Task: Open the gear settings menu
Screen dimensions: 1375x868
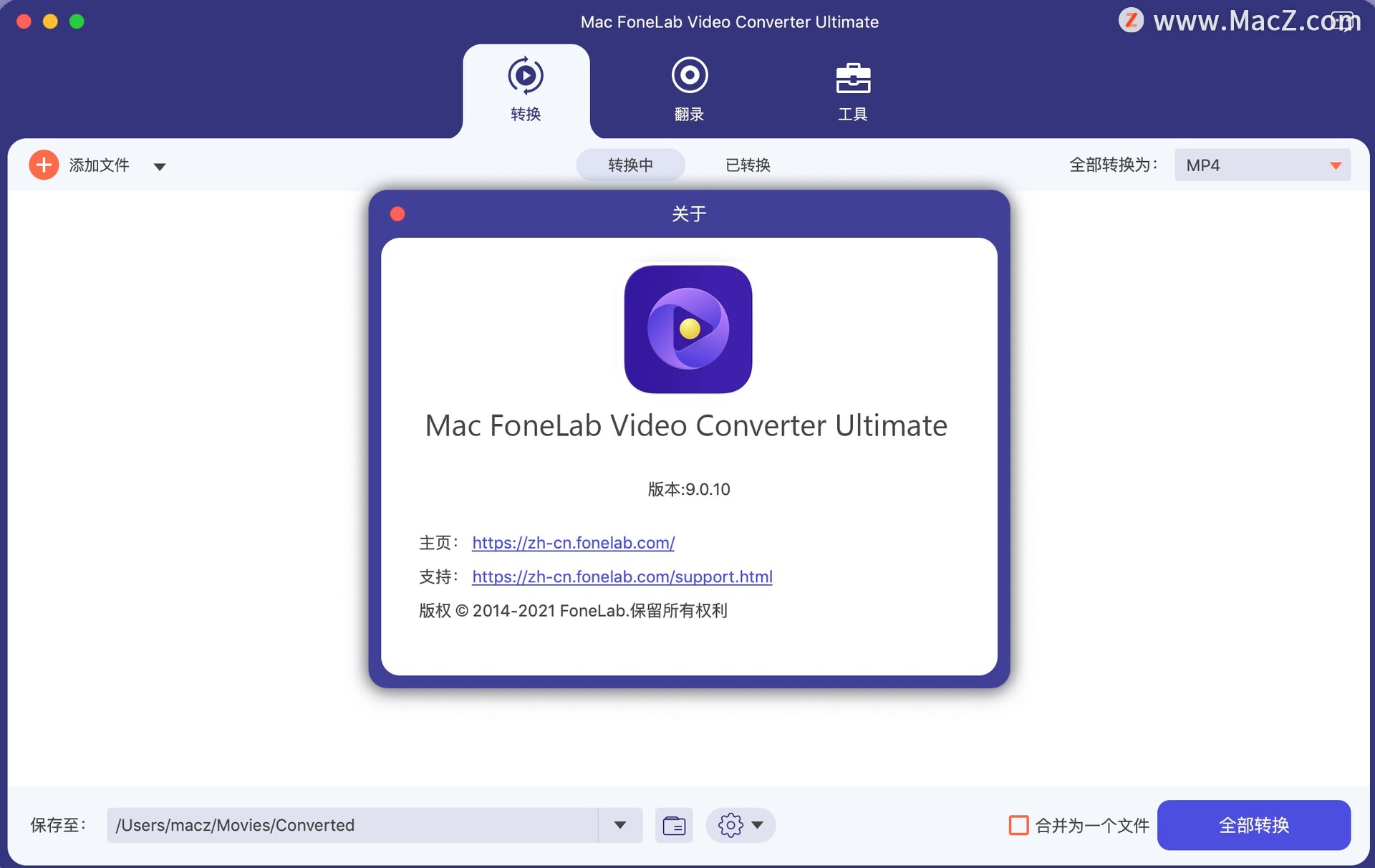Action: tap(740, 825)
